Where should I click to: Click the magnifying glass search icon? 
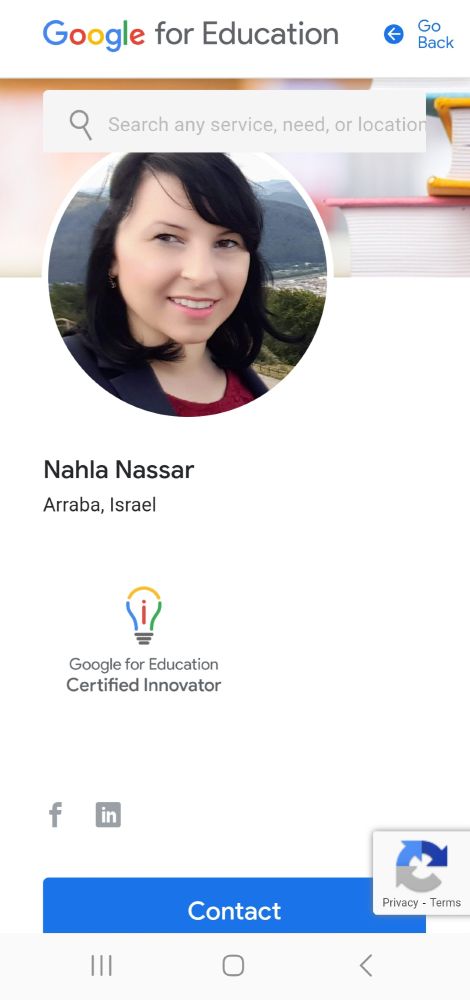pyautogui.click(x=80, y=124)
